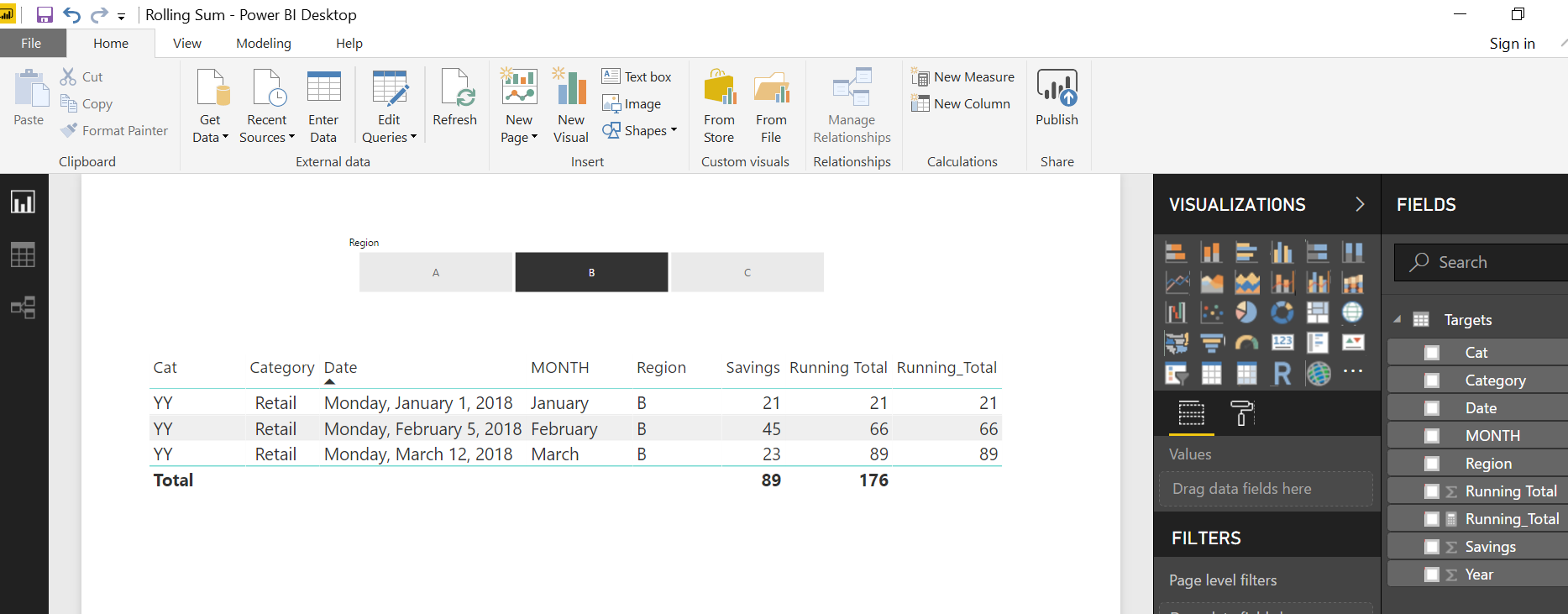
Task: Open the Modeling ribbon tab
Action: (264, 44)
